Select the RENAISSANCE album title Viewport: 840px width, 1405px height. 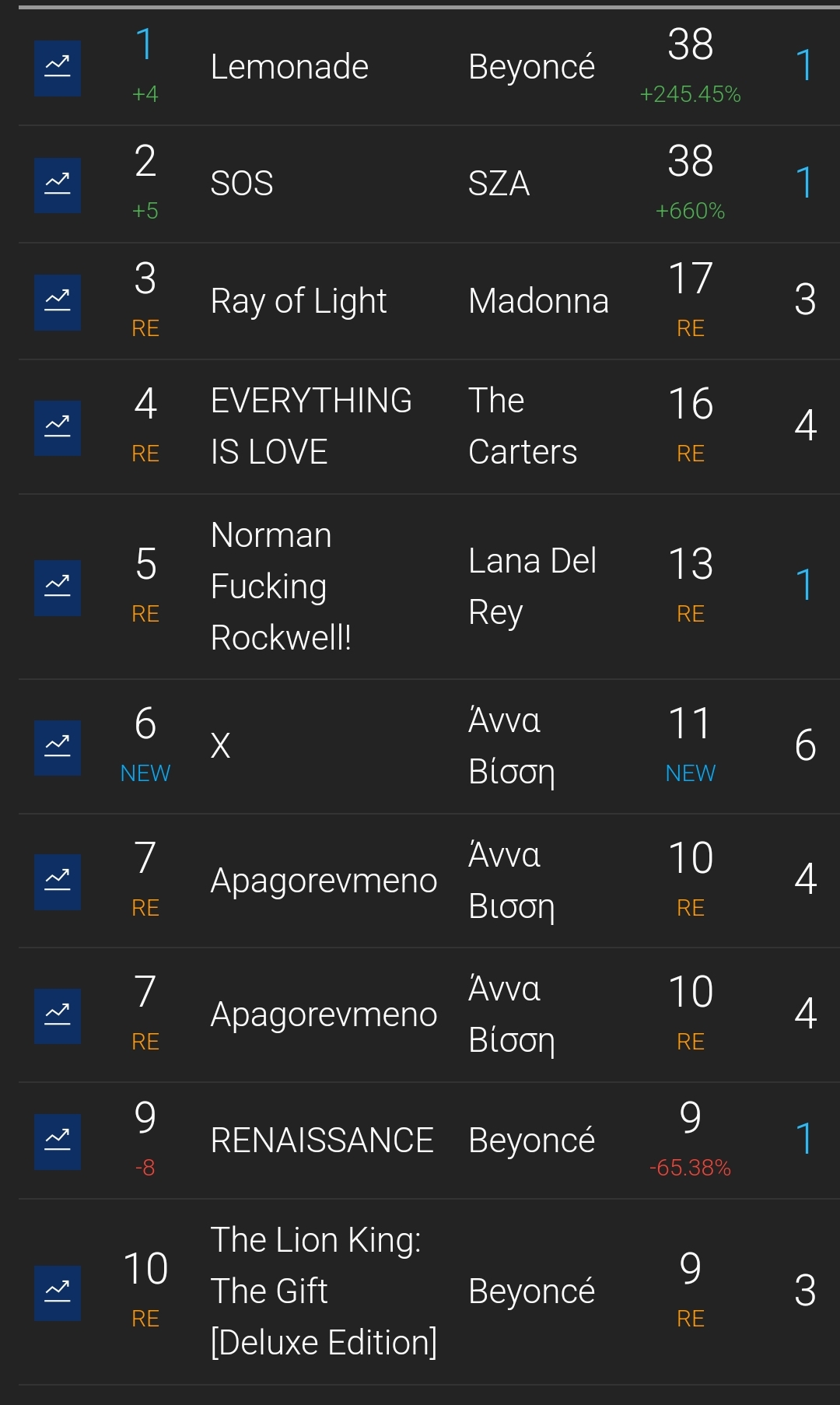[322, 1140]
